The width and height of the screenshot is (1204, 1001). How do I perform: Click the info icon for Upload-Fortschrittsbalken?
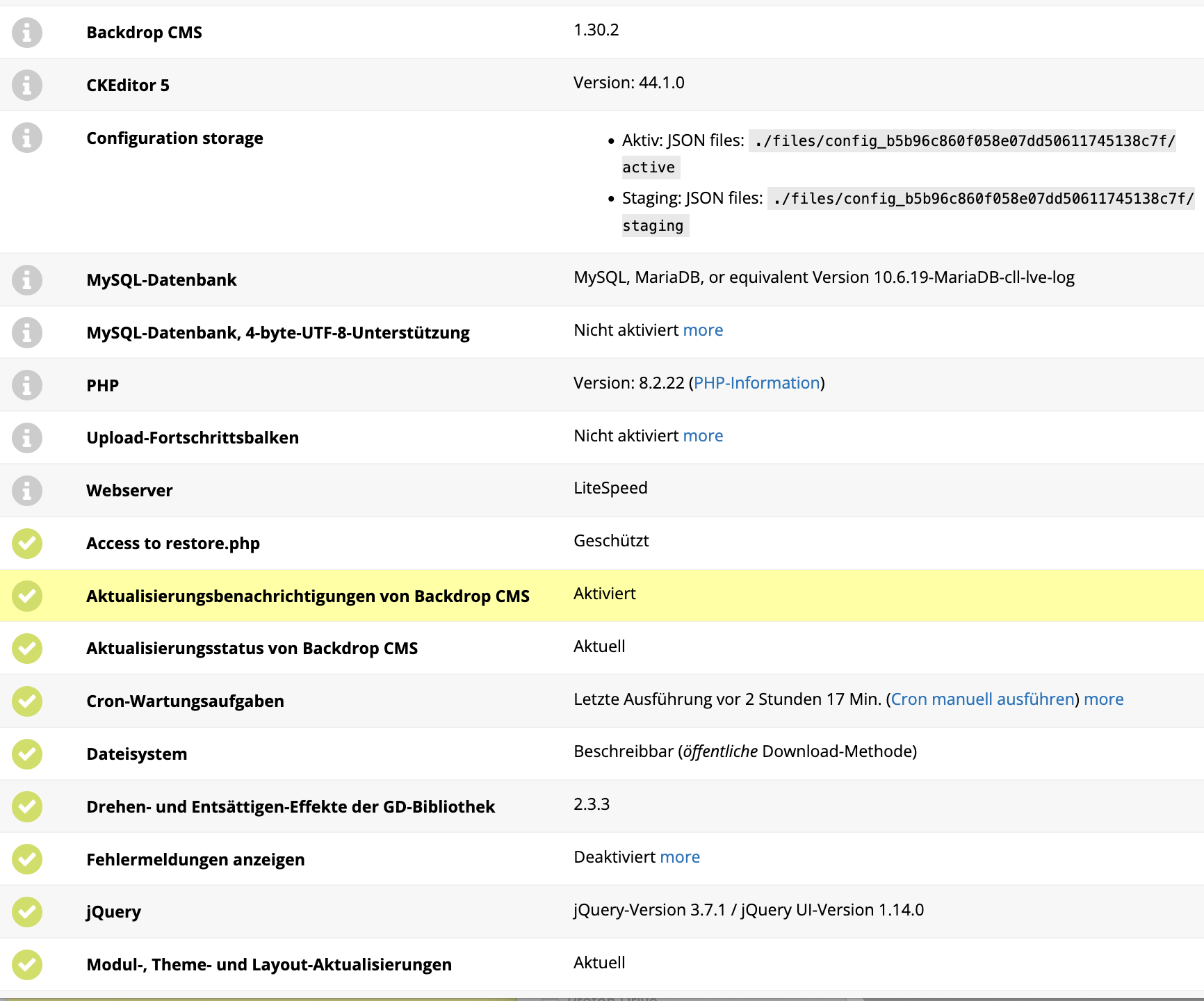[x=26, y=437]
